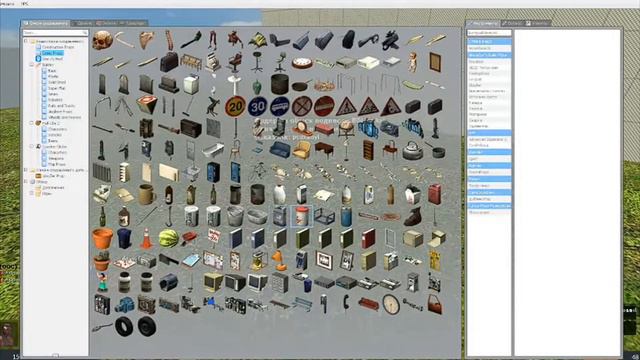Pick the orange terracotta pot prop

102,238
